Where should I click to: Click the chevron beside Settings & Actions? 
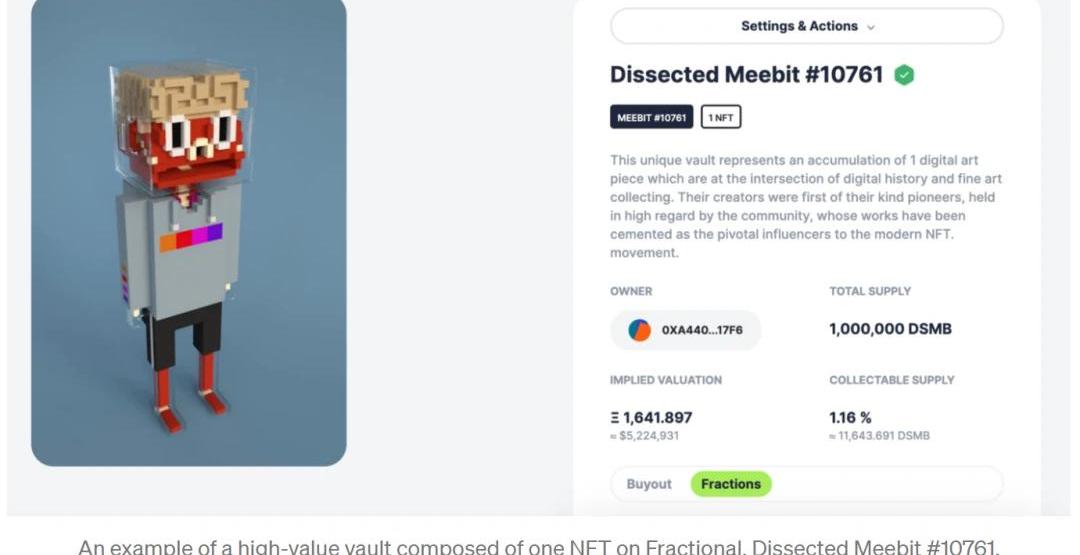(871, 27)
